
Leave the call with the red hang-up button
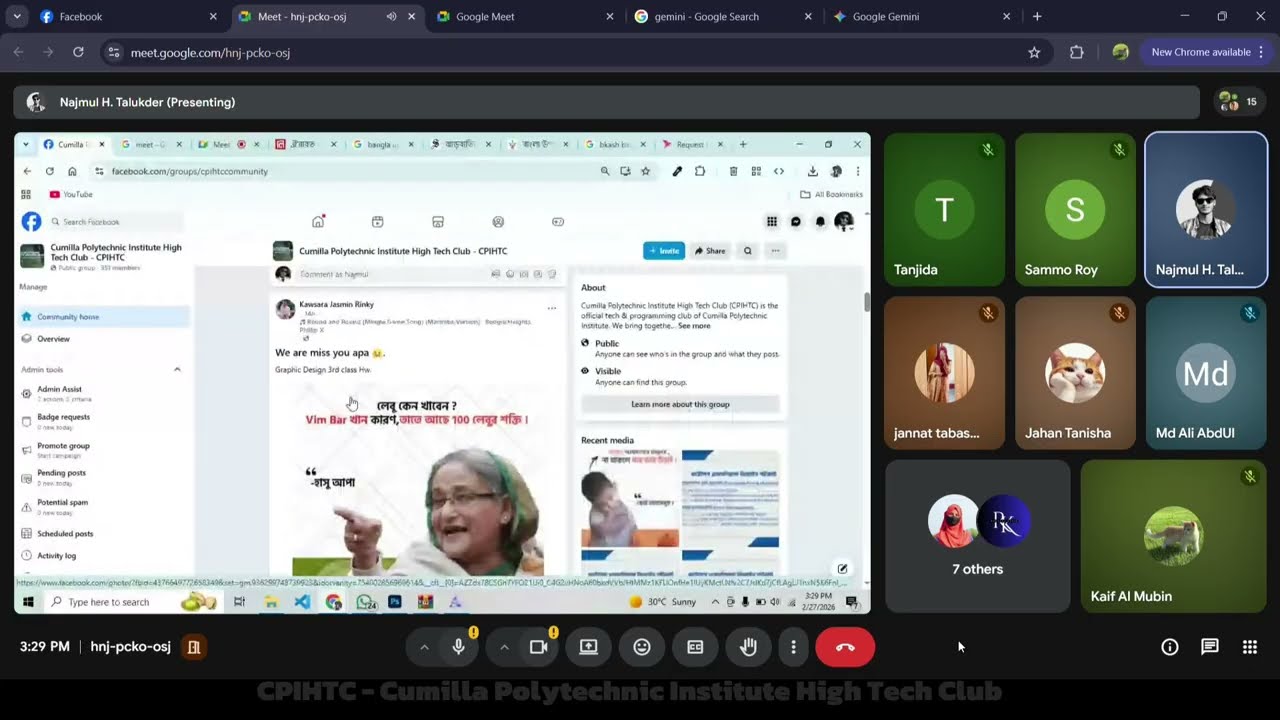click(x=845, y=647)
